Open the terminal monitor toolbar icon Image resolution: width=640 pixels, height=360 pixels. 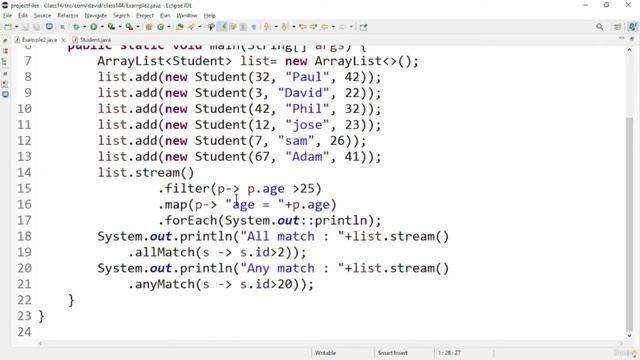(x=49, y=27)
